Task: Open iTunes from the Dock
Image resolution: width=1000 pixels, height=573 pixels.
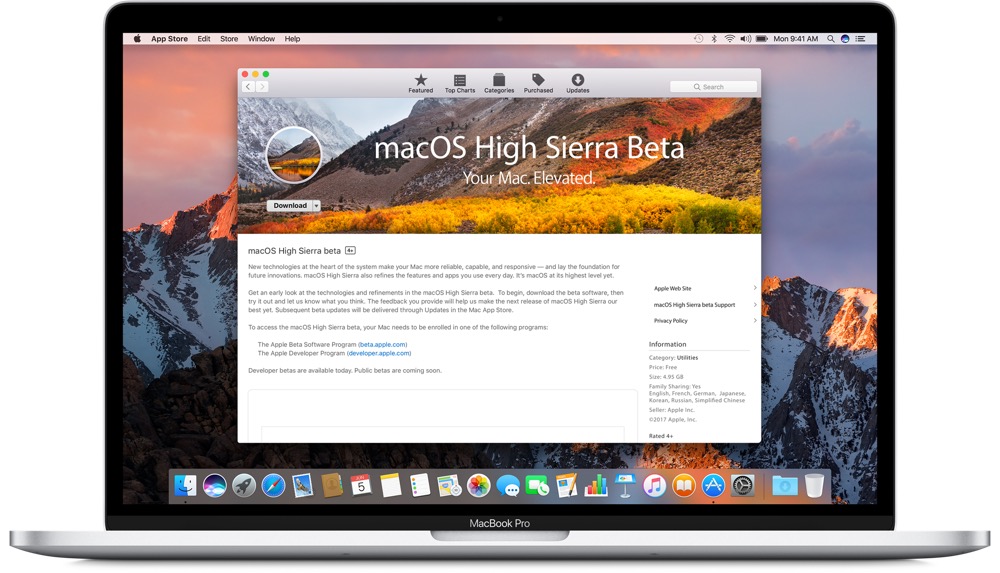Action: pyautogui.click(x=654, y=486)
